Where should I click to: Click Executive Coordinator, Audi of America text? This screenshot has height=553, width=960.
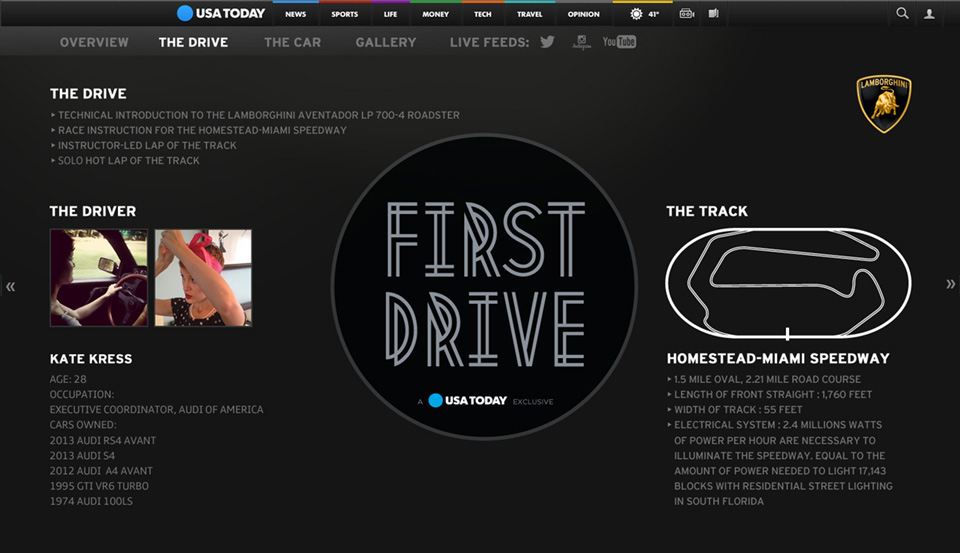[x=157, y=410]
